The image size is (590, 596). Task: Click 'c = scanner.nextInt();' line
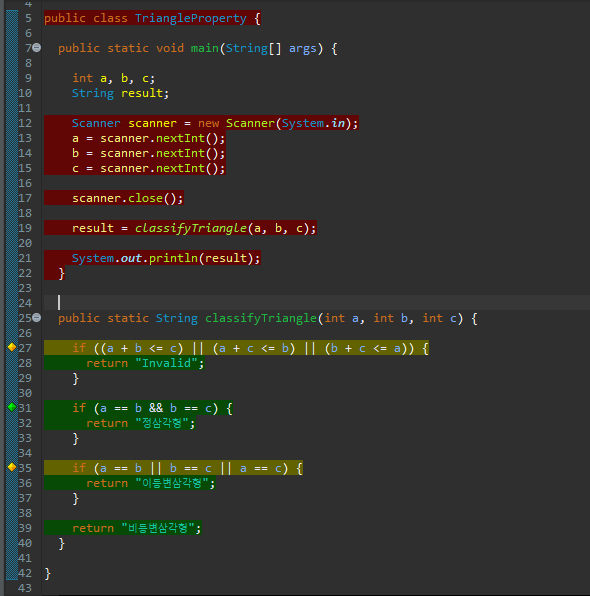click(x=149, y=168)
